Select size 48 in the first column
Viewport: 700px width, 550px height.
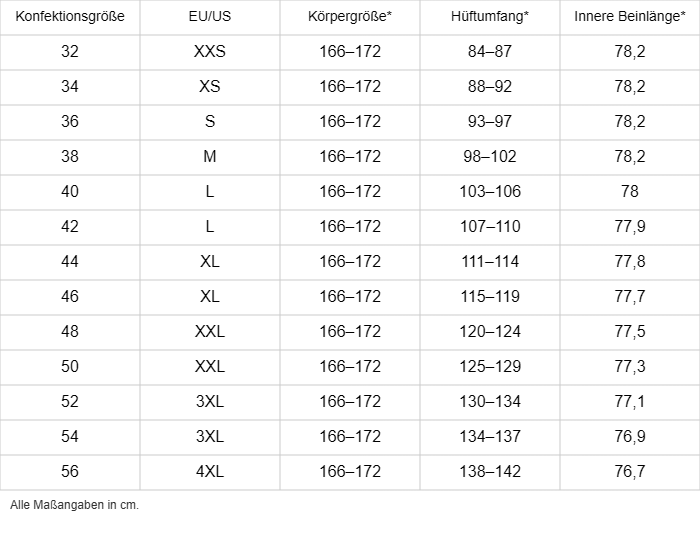pos(70,332)
